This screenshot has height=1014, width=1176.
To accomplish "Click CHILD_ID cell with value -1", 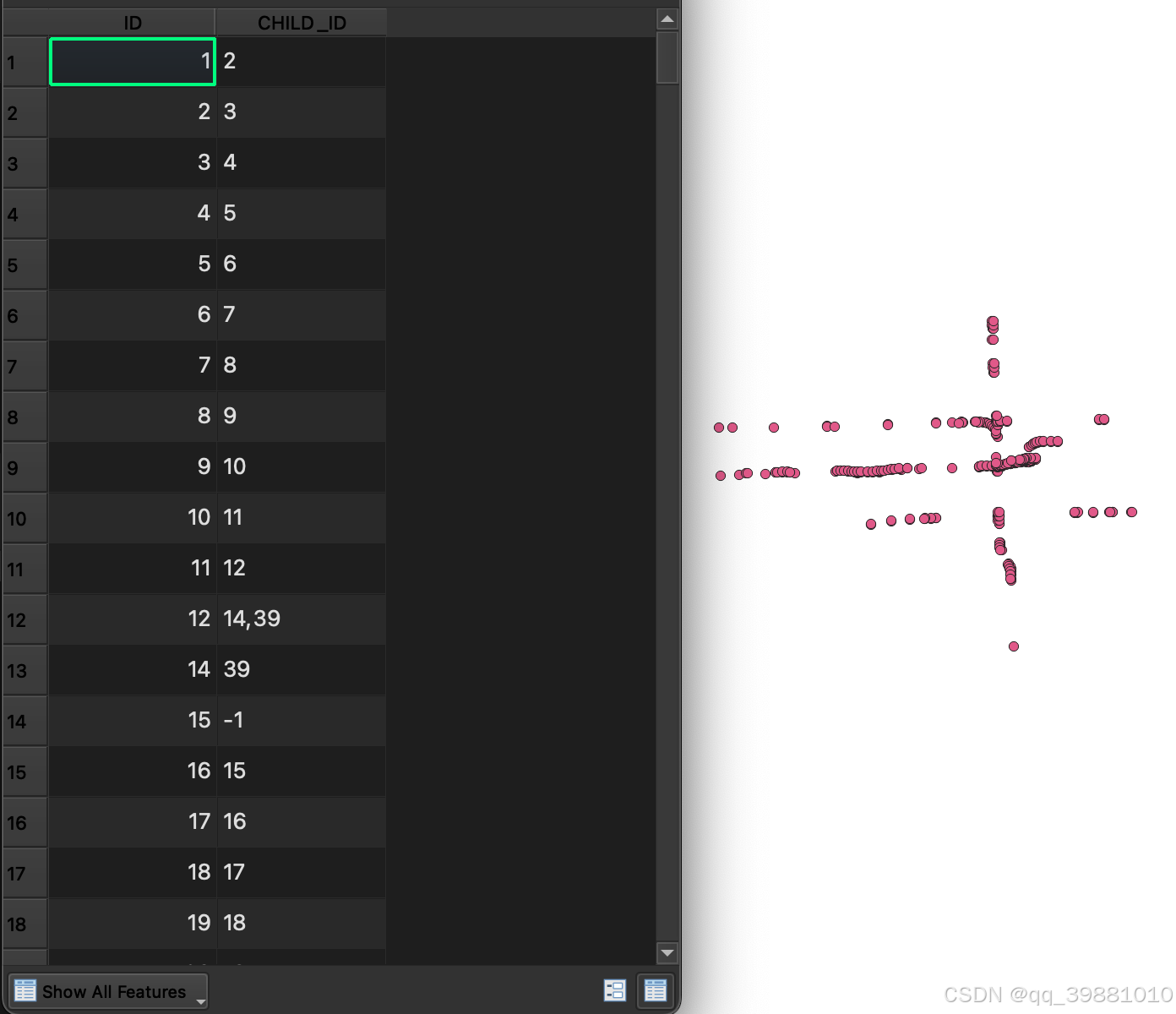I will (x=302, y=721).
